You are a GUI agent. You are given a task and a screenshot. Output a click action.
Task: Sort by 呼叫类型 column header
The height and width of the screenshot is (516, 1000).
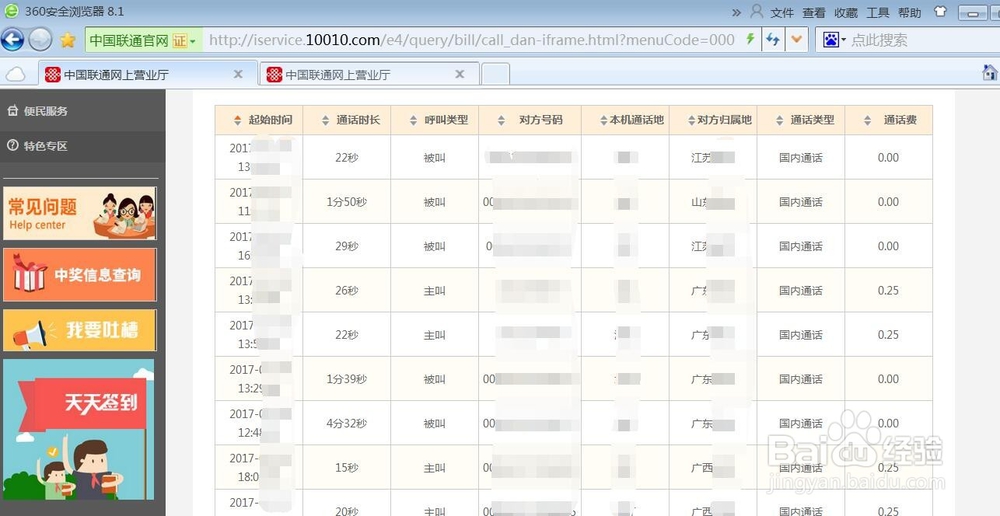point(435,119)
